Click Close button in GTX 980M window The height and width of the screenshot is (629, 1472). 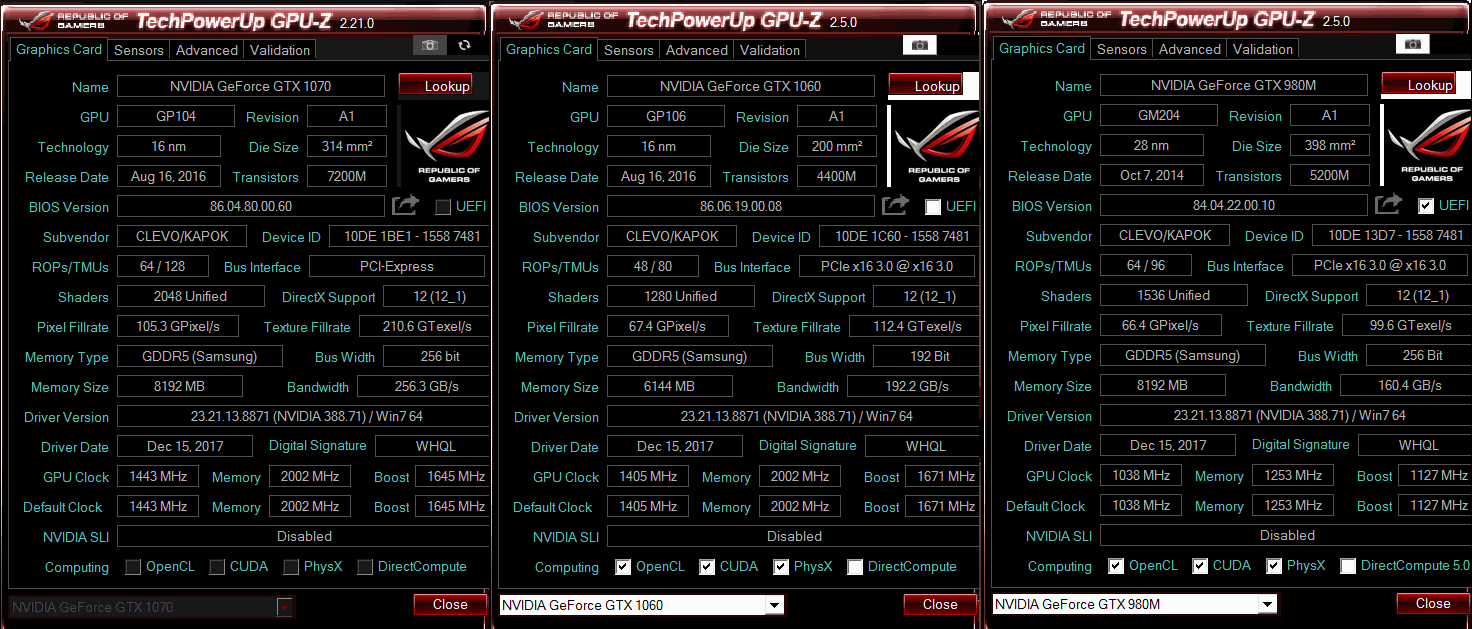pos(1433,603)
